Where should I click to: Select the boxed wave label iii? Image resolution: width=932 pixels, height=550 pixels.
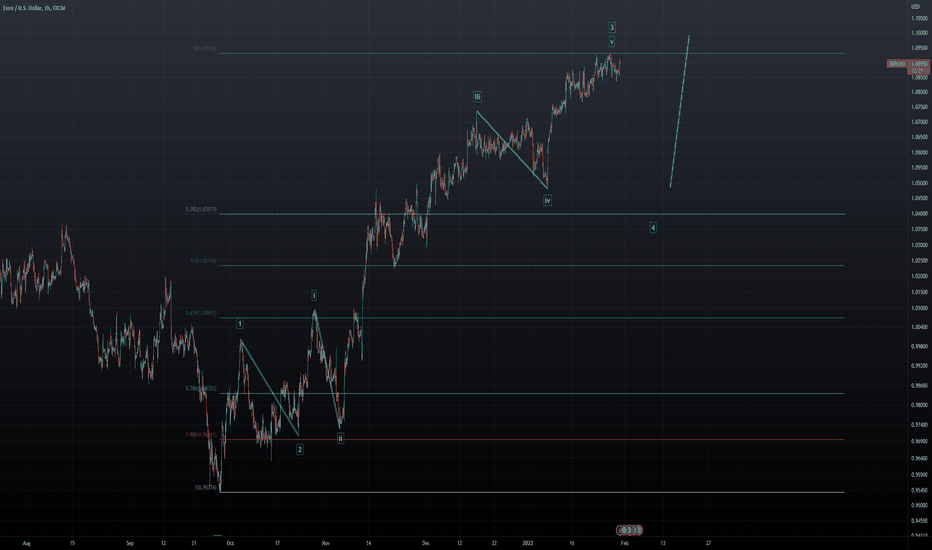pyautogui.click(x=477, y=96)
